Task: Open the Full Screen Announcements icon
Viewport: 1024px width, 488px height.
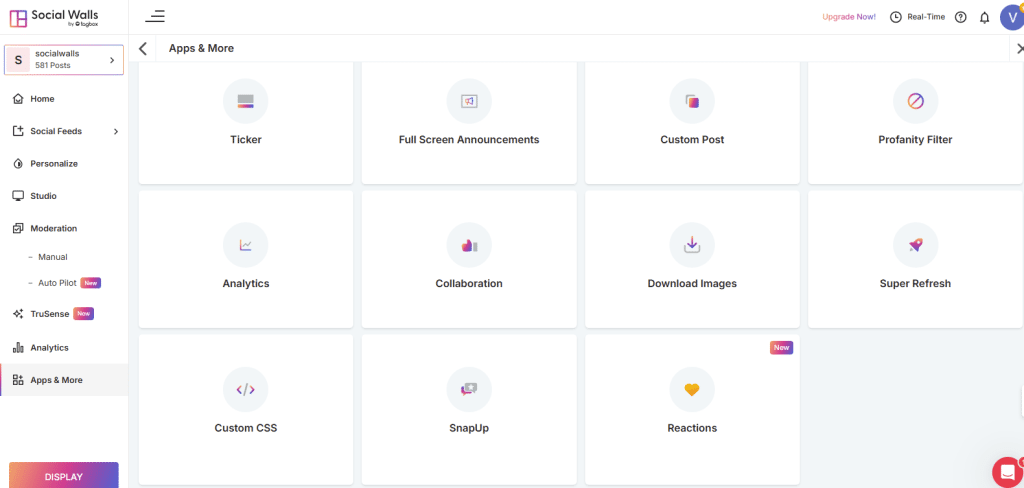Action: pyautogui.click(x=469, y=101)
